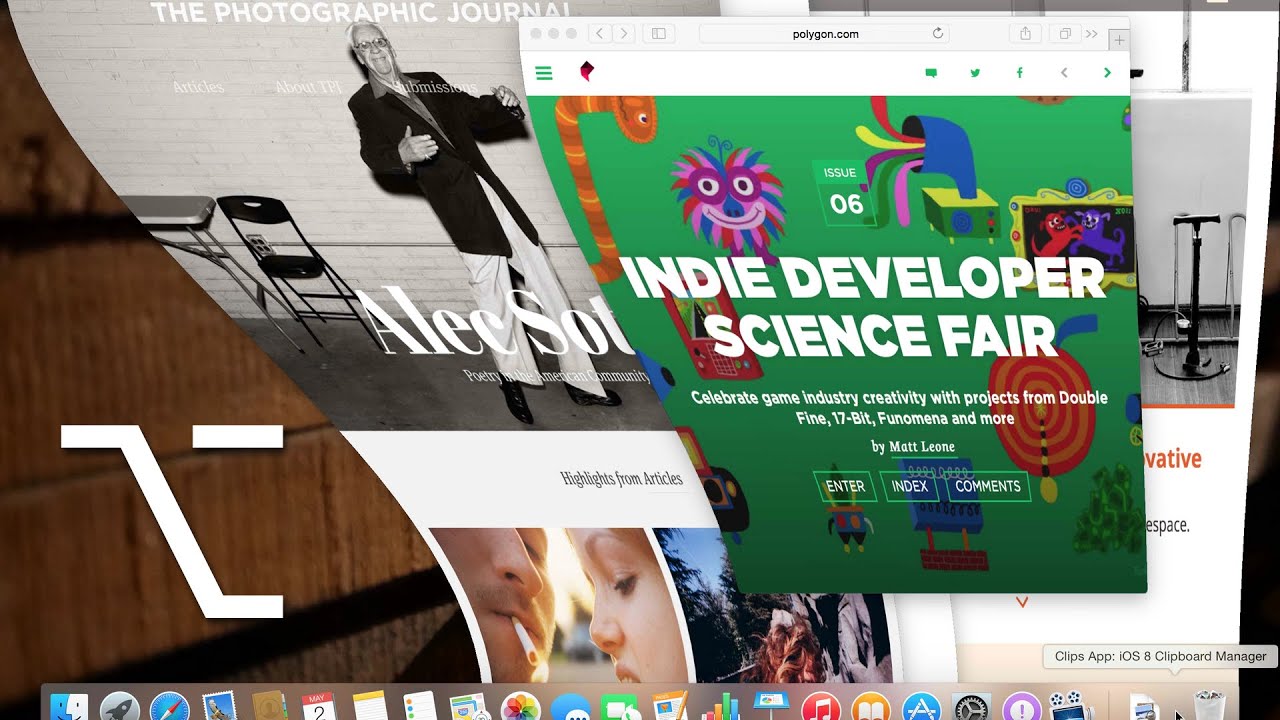Open Mail from the Dock
1280x720 pixels.
coord(218,707)
